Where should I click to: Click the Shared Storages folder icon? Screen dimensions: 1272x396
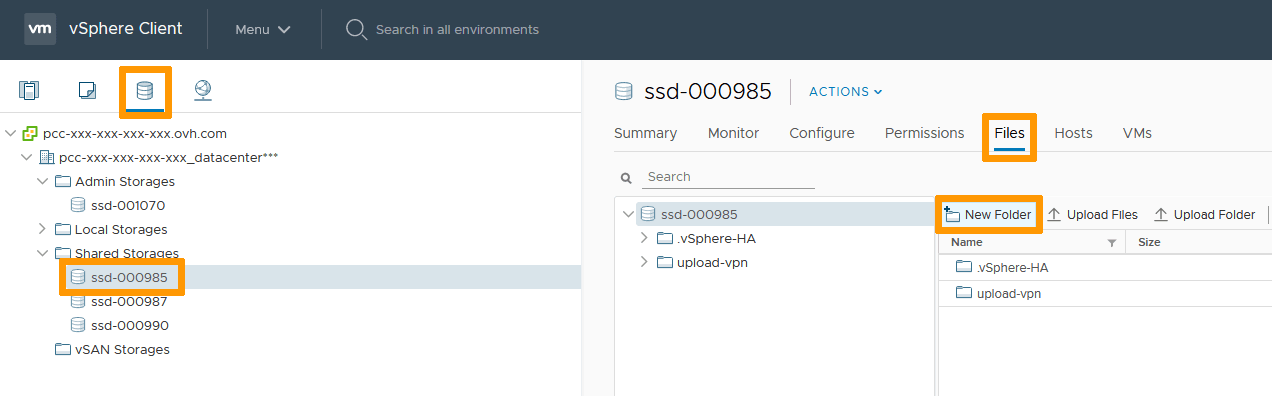62,253
